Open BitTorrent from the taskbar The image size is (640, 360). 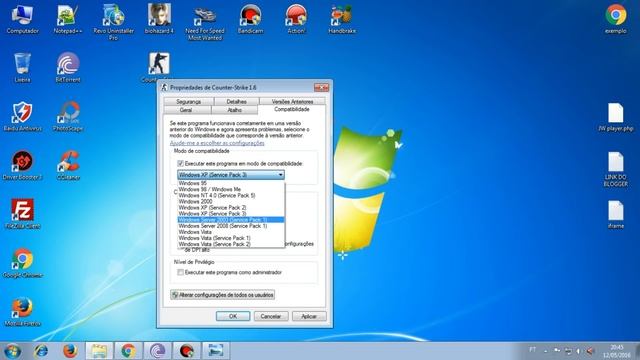click(x=157, y=351)
